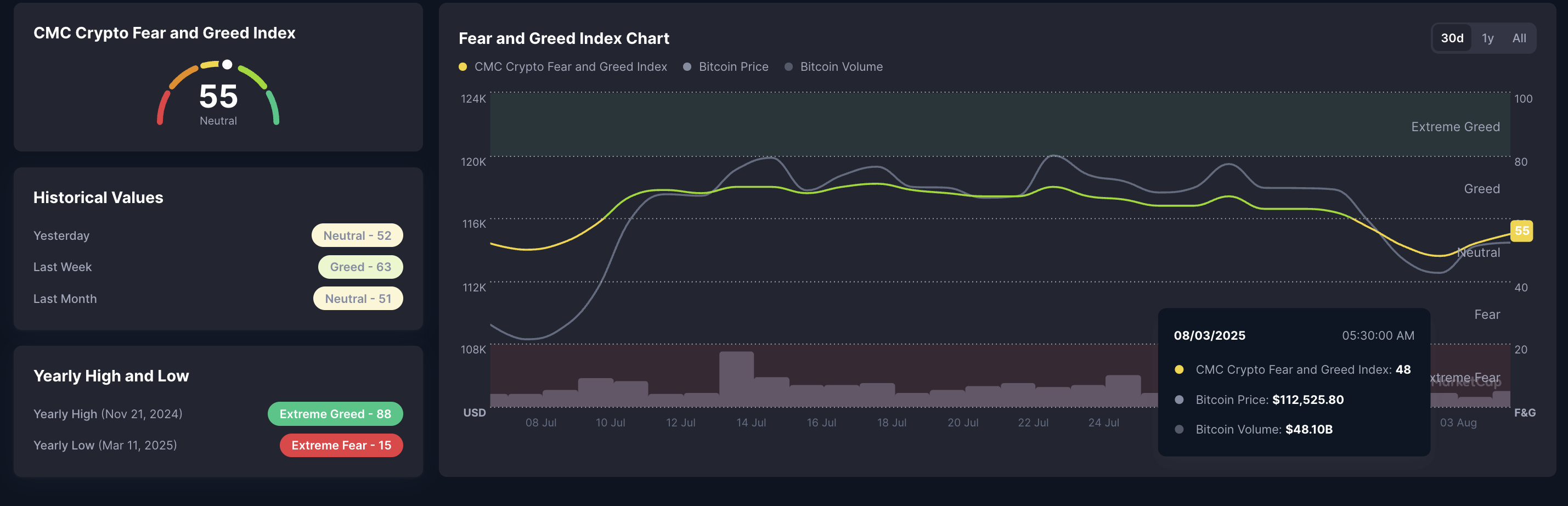Click the Neutral - 52 badge for Yesterday
The image size is (1568, 506).
click(357, 235)
